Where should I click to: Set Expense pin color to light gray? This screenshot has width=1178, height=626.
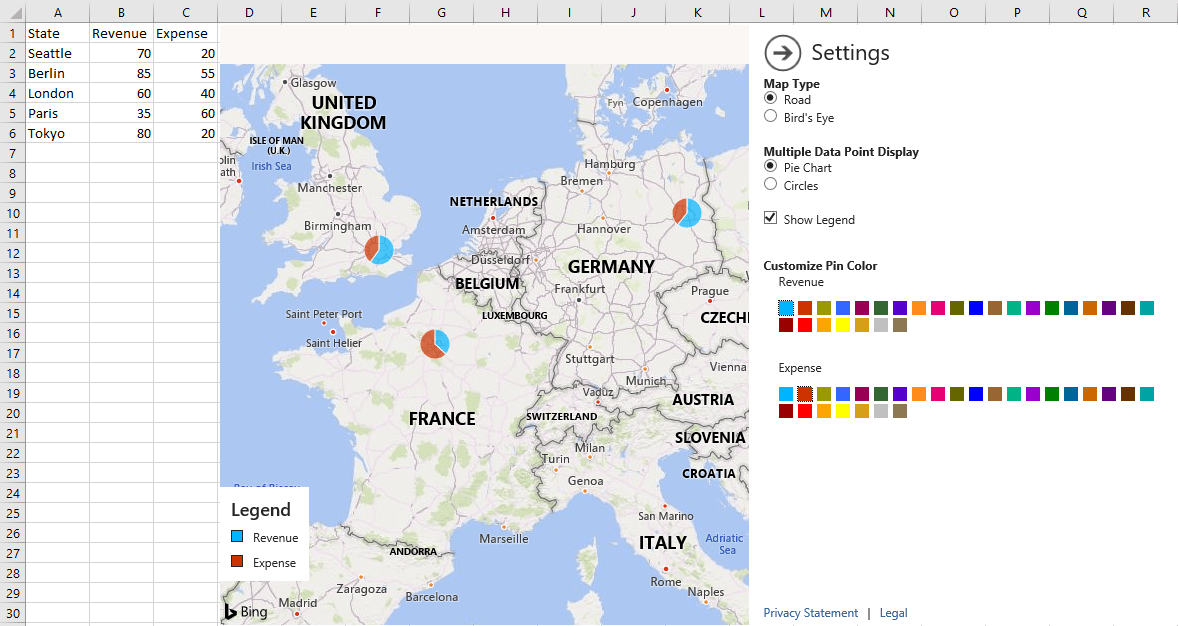tap(881, 411)
